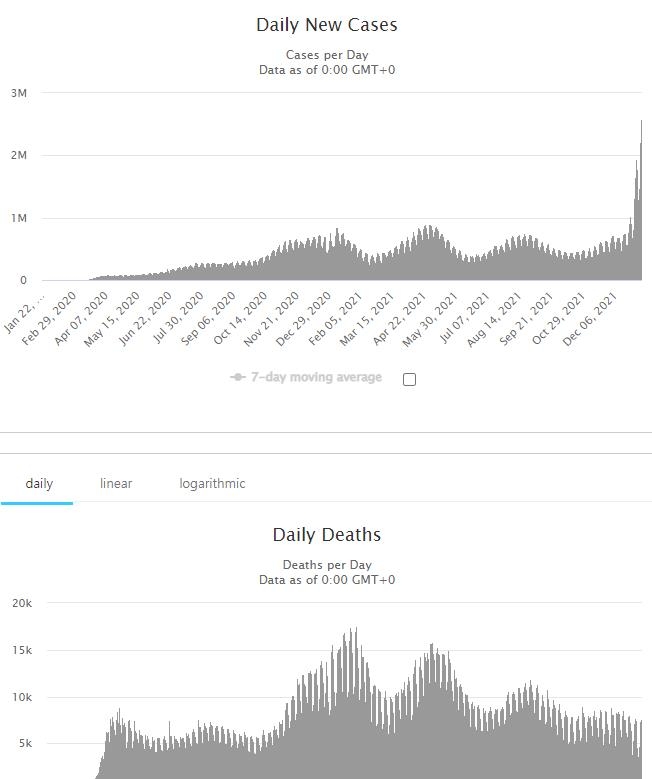The image size is (652, 779).
Task: Click the tallest bar at the cases chart's right edge
Action: (x=641, y=200)
